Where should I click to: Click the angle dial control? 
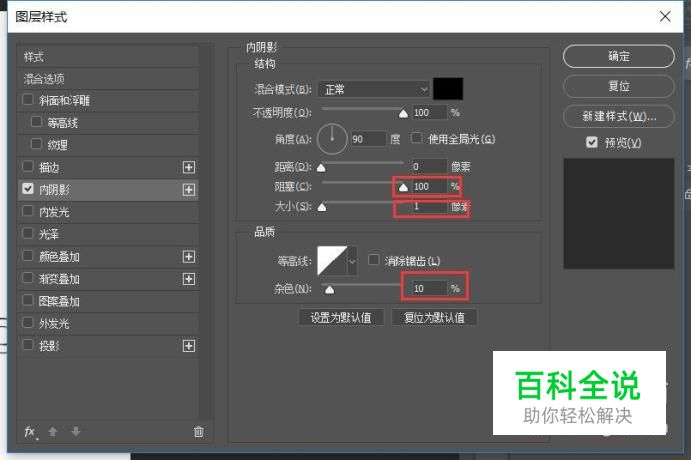(x=332, y=139)
